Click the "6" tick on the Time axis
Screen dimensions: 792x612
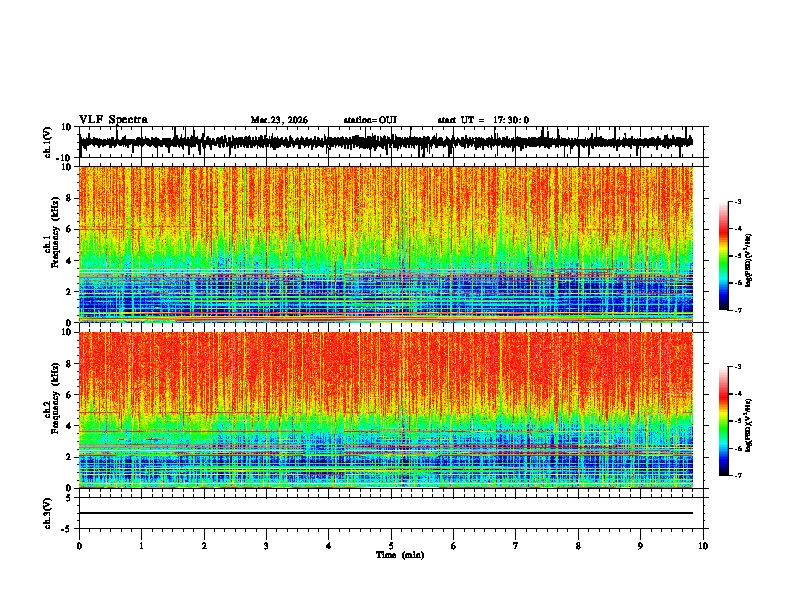tap(453, 546)
